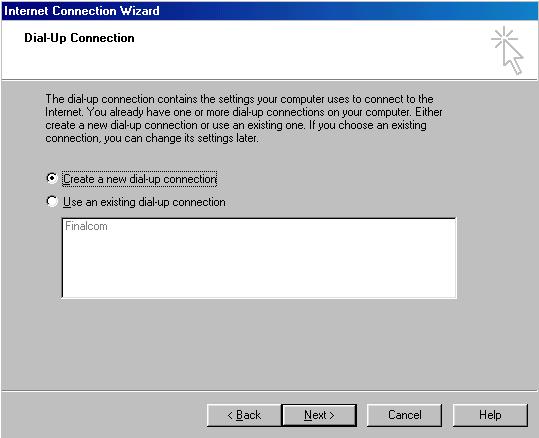Continue the wizard with the Next button
Image resolution: width=539 pixels, height=438 pixels.
319,415
